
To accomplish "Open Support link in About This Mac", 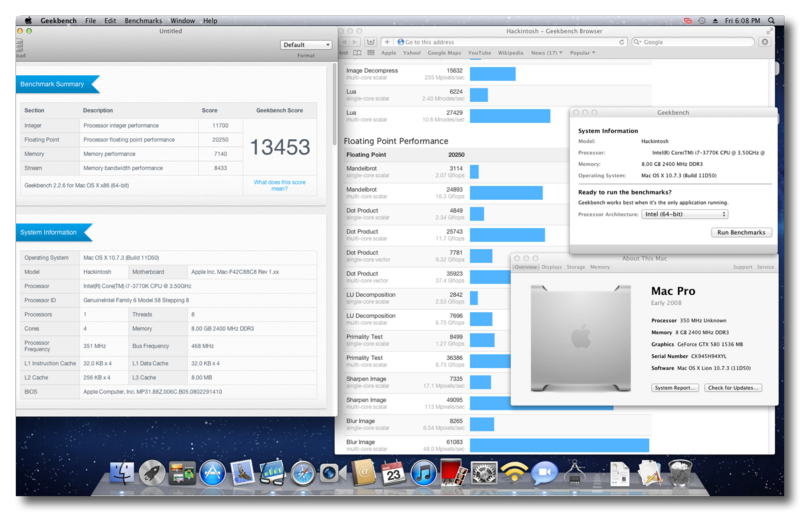I will click(x=742, y=267).
